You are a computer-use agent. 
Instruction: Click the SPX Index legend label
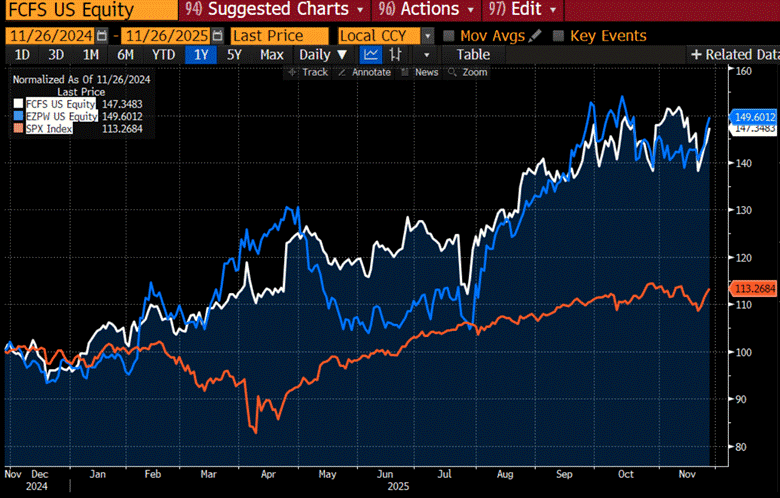tap(49, 128)
